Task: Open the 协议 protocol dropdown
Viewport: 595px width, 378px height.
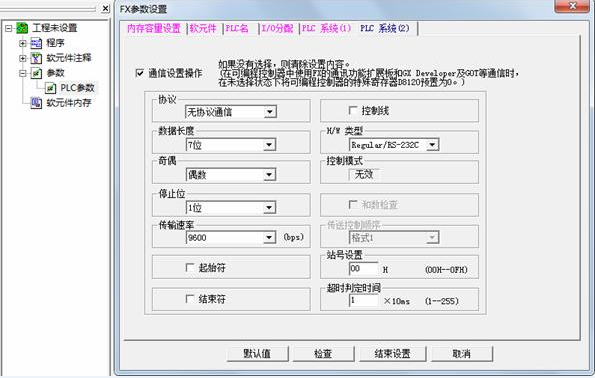Action: pyautogui.click(x=269, y=112)
